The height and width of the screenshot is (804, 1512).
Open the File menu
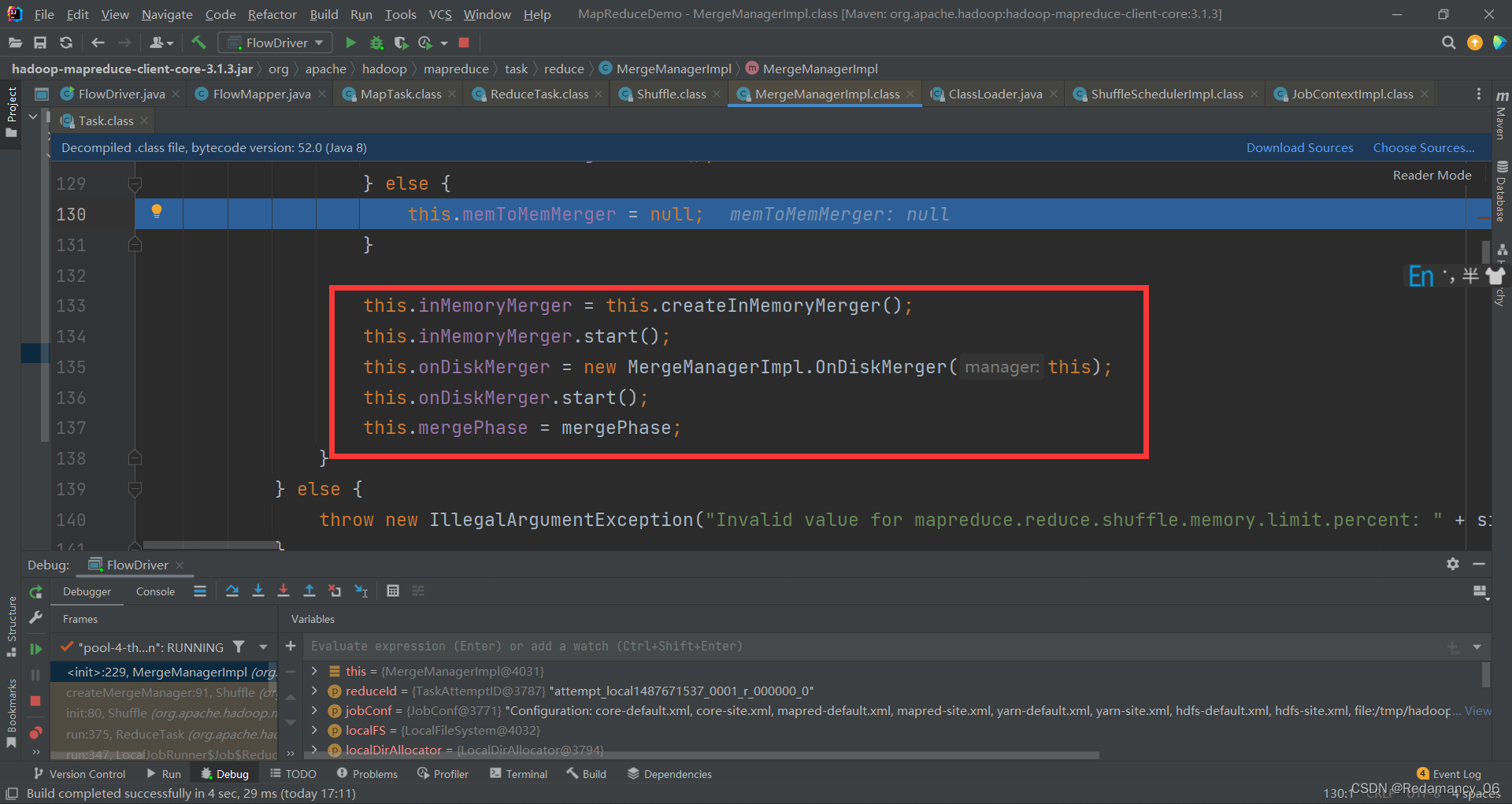pos(44,14)
